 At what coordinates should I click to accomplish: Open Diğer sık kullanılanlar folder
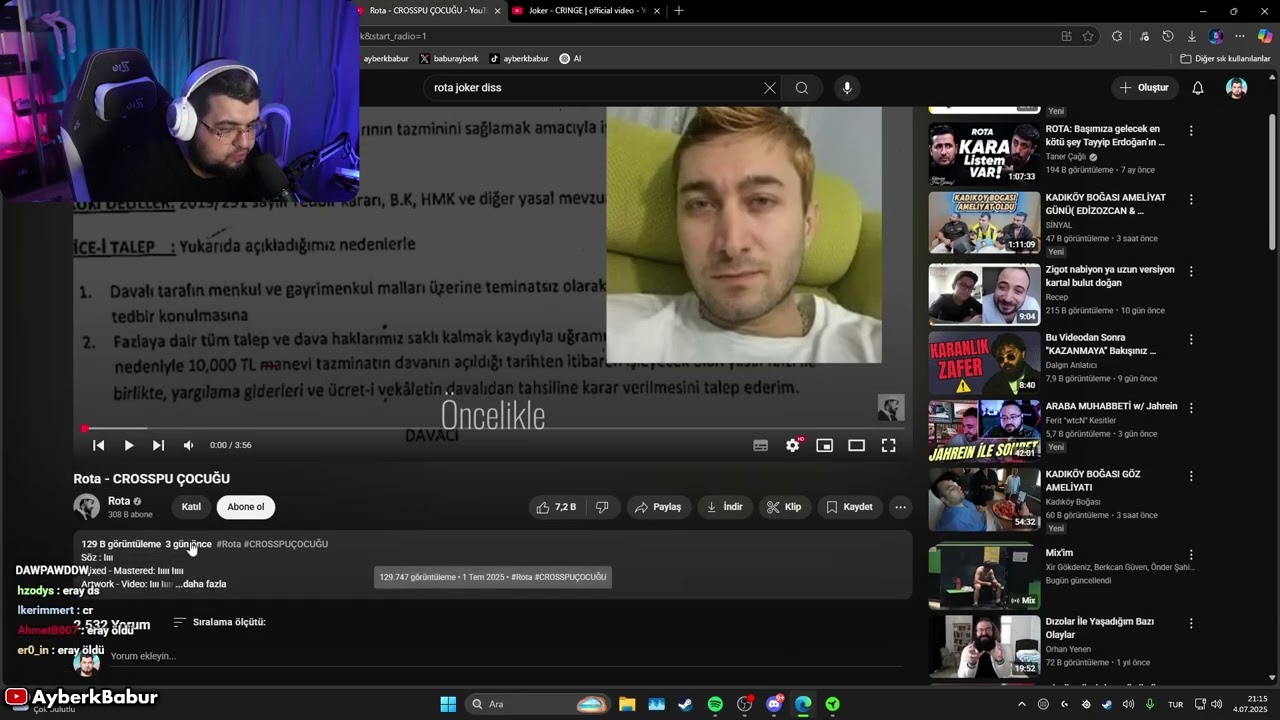[1225, 59]
